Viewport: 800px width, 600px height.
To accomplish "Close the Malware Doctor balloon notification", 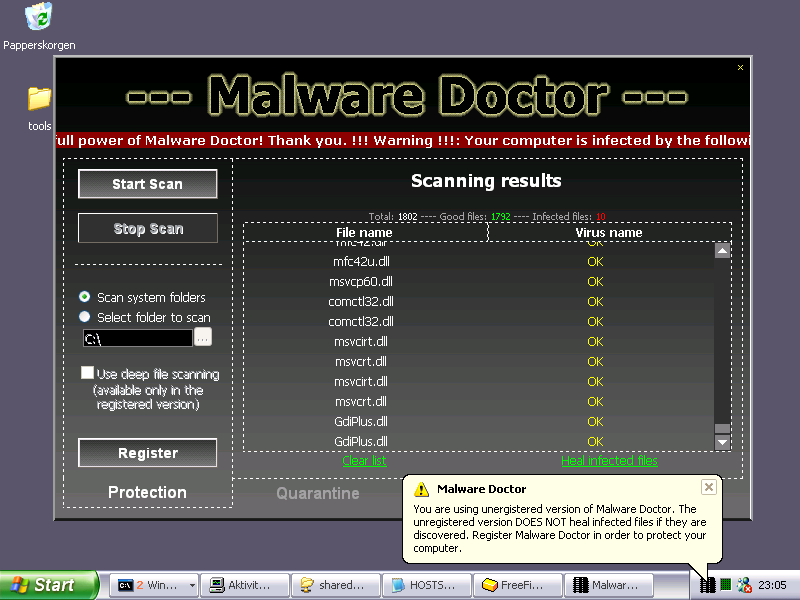I will tap(709, 487).
